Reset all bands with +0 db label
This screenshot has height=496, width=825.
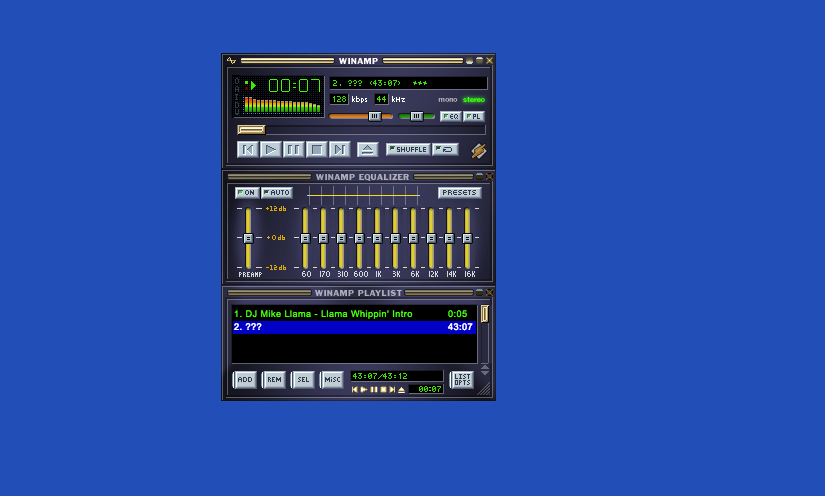pyautogui.click(x=276, y=238)
